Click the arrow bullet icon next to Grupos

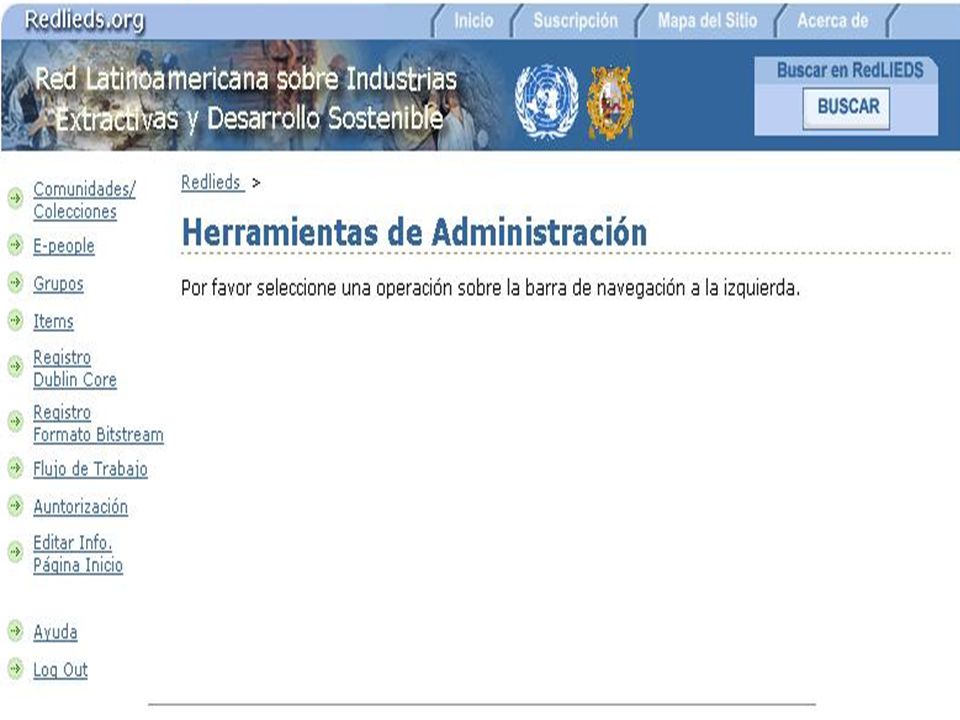15,283
